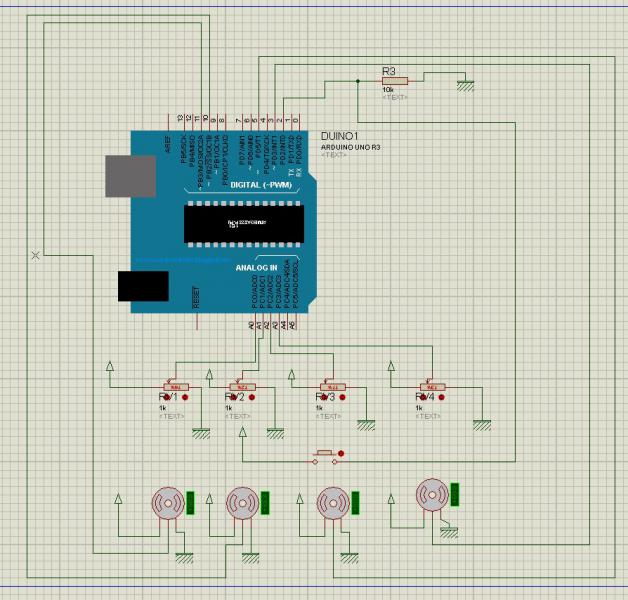The image size is (628, 600).
Task: Click the red dot overlapping the RV2 label
Action: pos(233,397)
